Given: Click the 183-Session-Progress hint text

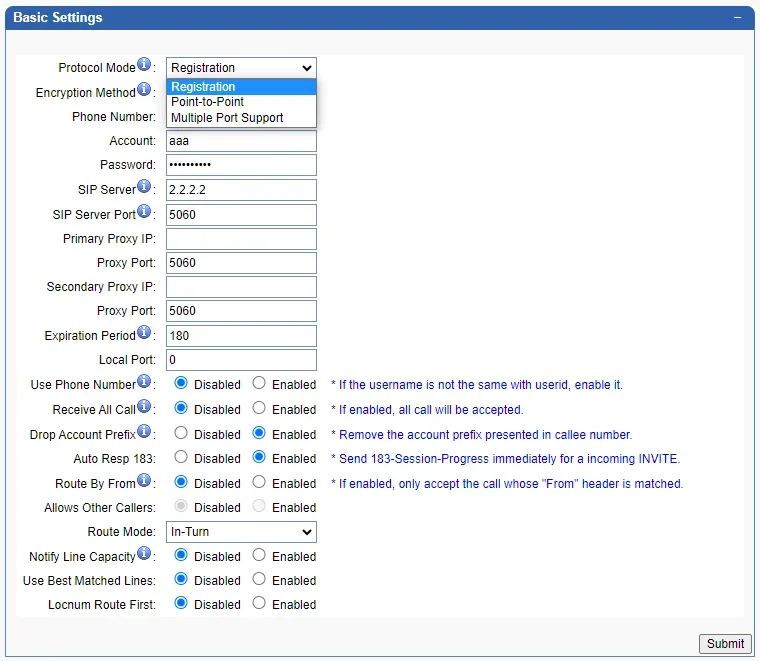Looking at the screenshot, I should (506, 458).
